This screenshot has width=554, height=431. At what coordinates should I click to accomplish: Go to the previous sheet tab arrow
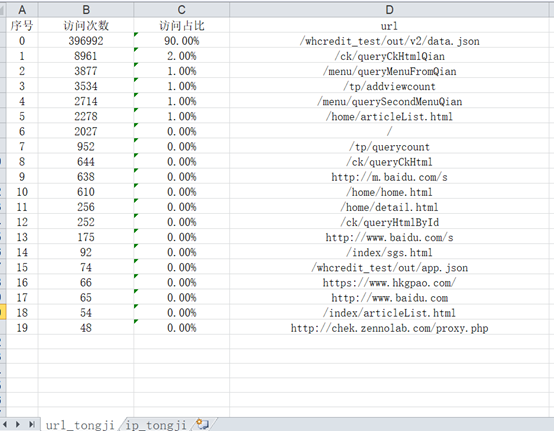[x=5, y=424]
